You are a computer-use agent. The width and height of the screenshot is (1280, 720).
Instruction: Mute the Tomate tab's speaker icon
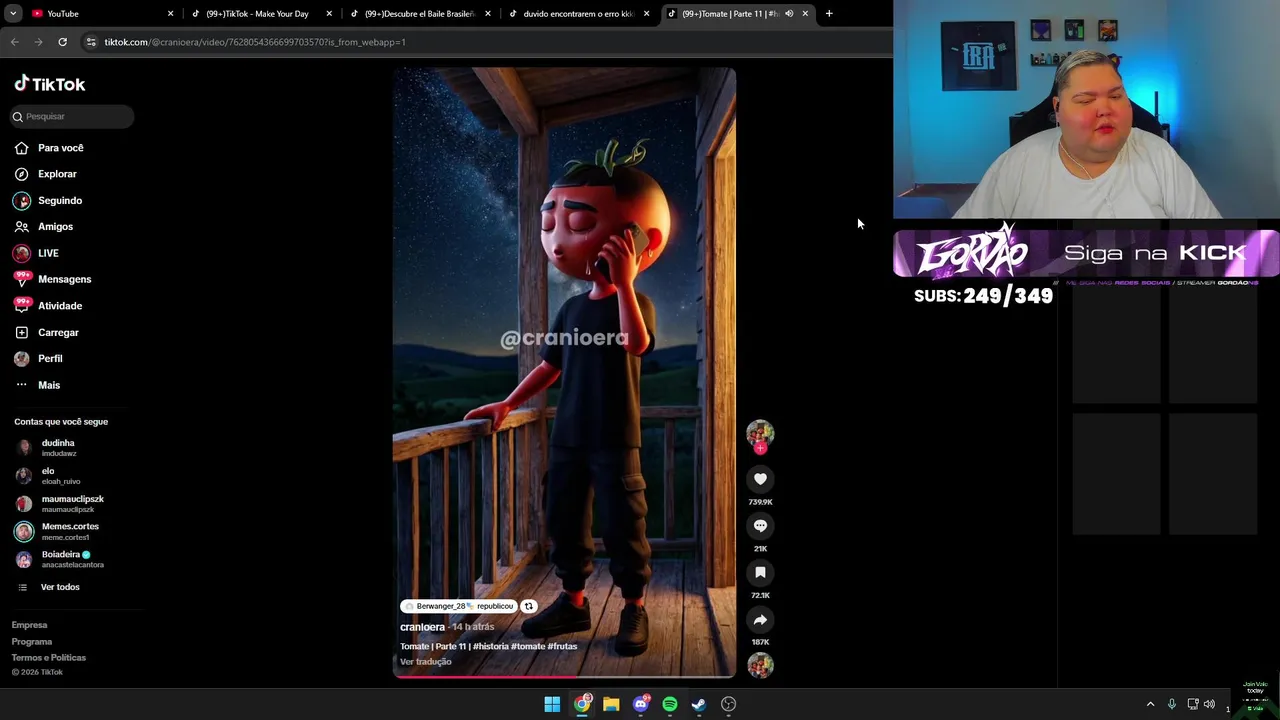pos(789,14)
